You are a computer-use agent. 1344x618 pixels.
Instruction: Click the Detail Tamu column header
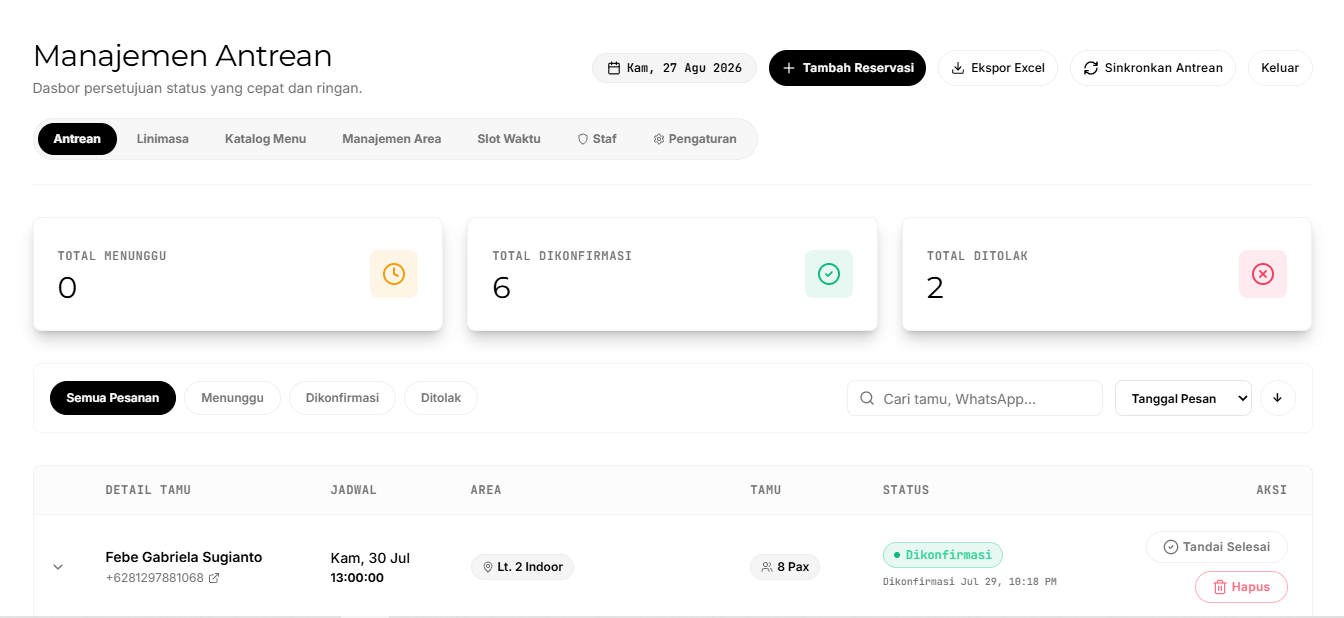pyautogui.click(x=148, y=490)
